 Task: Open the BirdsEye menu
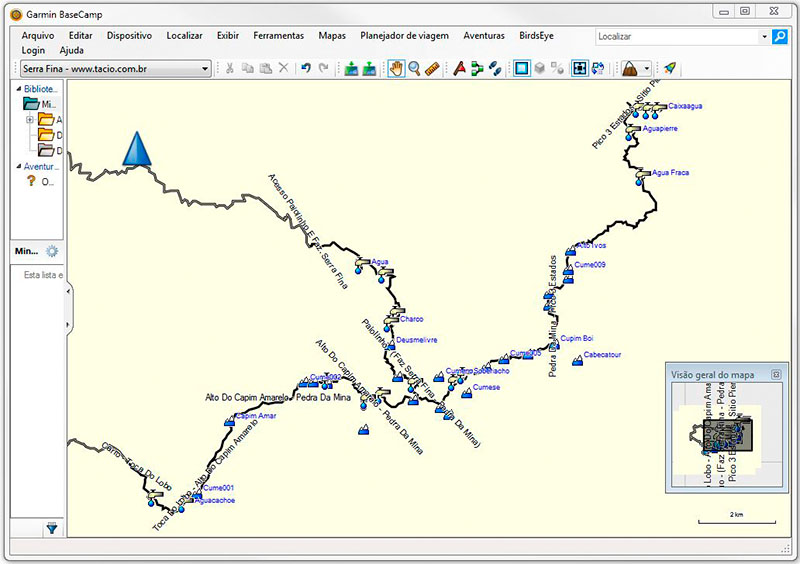coord(536,36)
